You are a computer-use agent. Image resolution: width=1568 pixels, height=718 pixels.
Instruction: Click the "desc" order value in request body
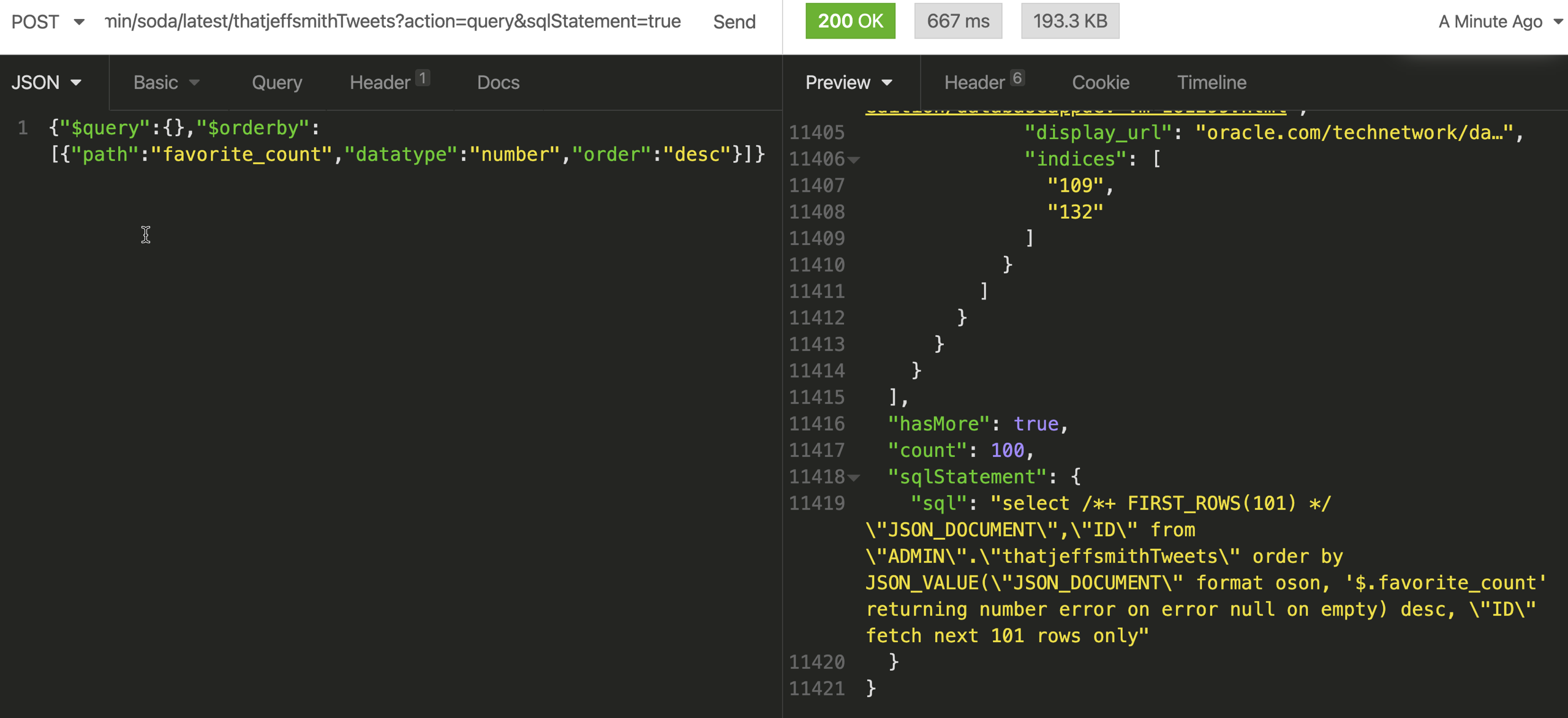698,154
